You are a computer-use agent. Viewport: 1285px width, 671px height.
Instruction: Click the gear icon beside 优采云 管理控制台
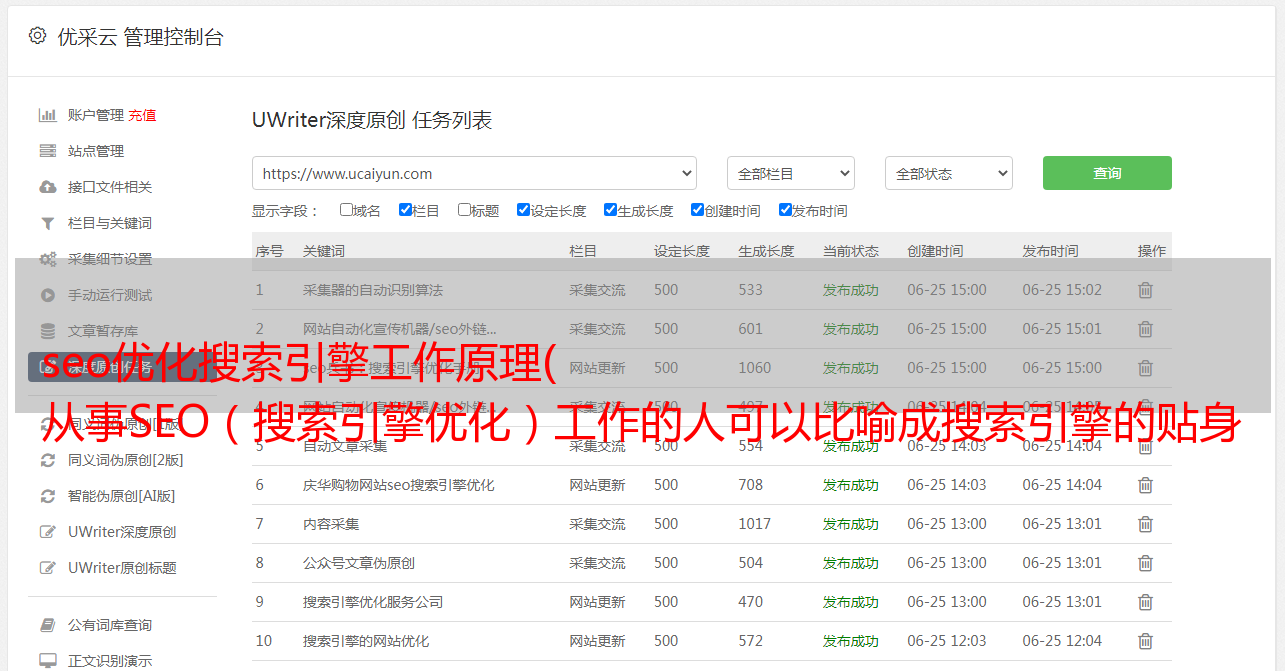coord(37,36)
